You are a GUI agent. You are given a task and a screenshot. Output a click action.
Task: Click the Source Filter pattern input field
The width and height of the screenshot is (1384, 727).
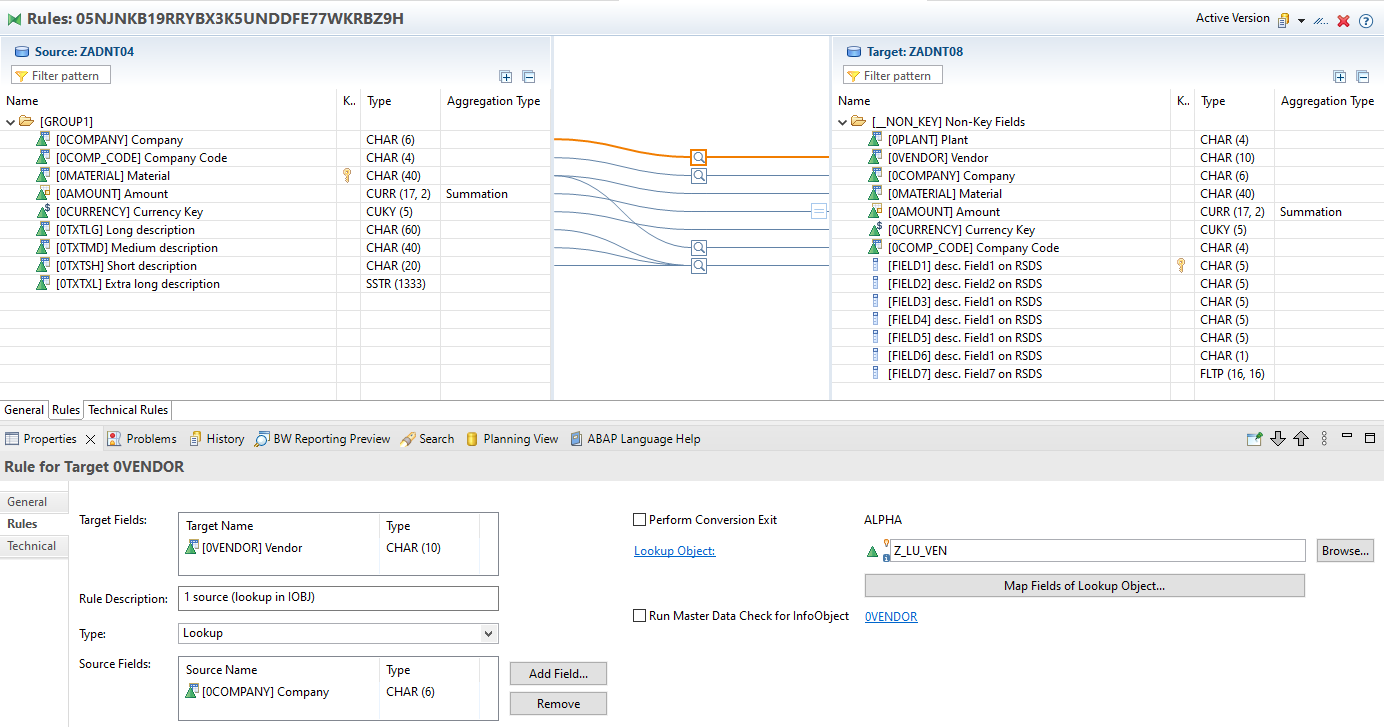click(x=66, y=76)
